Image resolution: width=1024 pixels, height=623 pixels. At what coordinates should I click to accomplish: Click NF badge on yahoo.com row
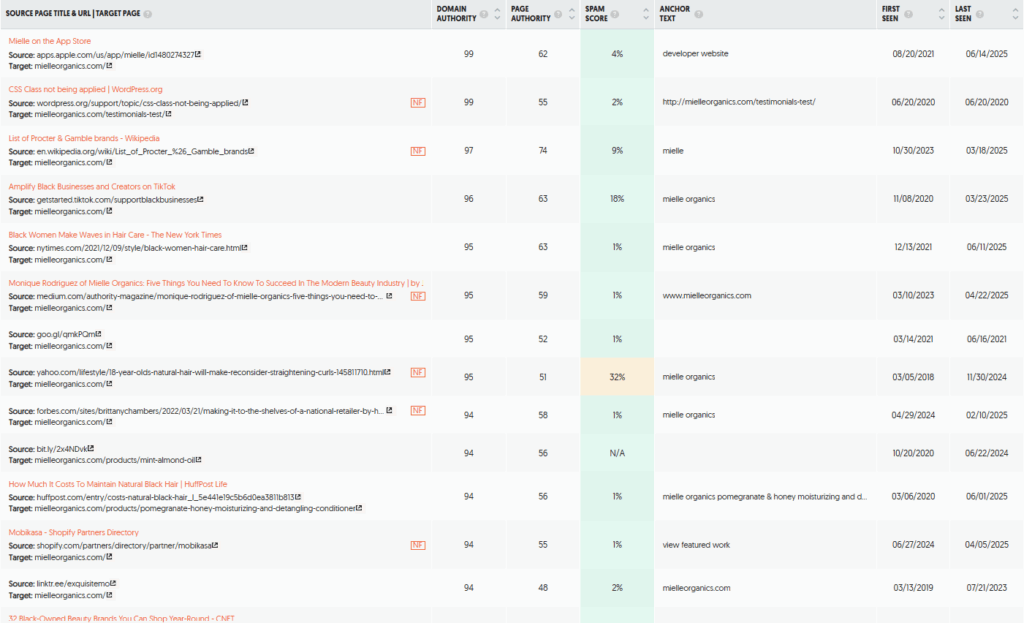418,372
